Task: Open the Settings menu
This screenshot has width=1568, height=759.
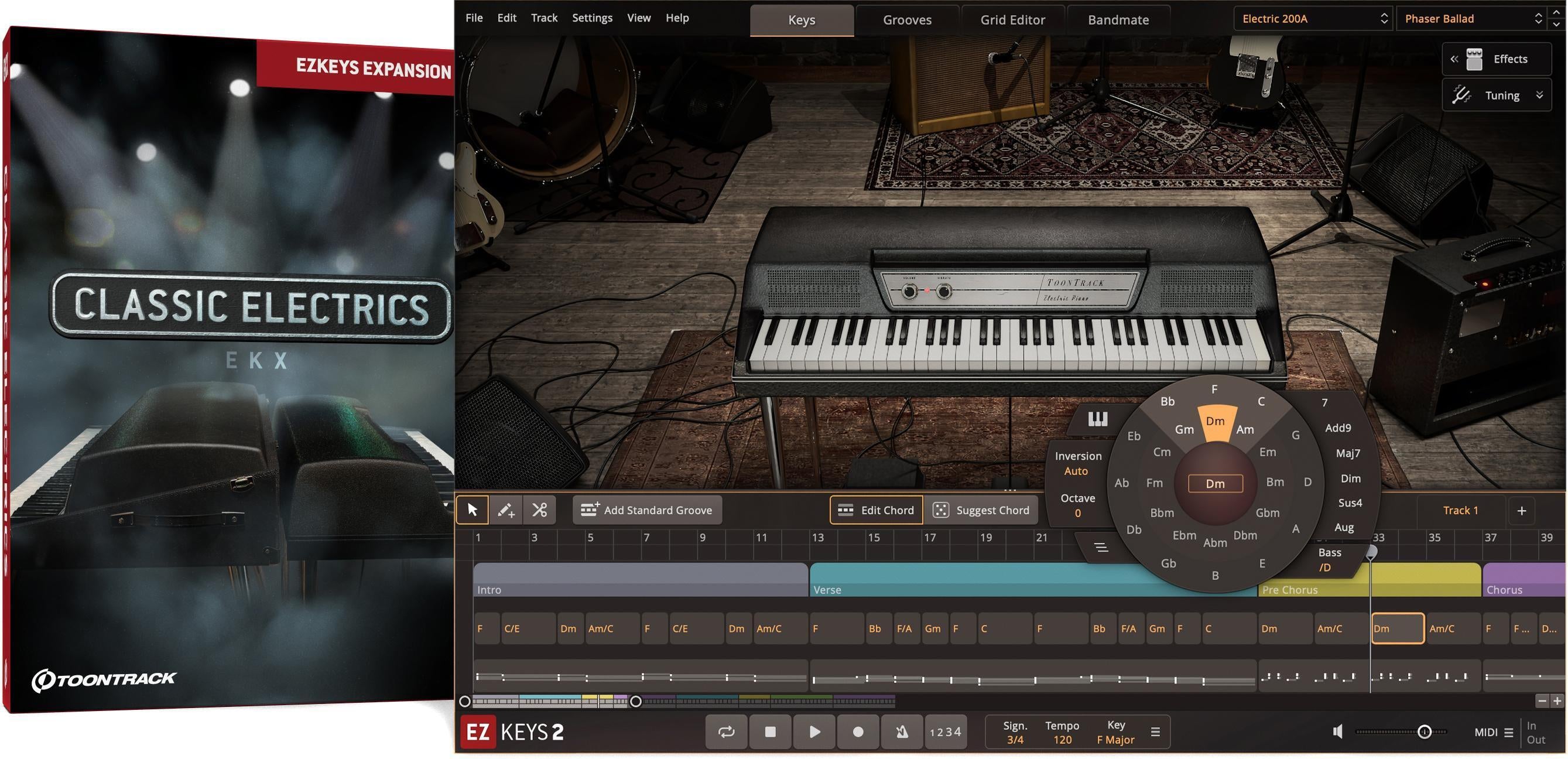Action: pos(591,18)
